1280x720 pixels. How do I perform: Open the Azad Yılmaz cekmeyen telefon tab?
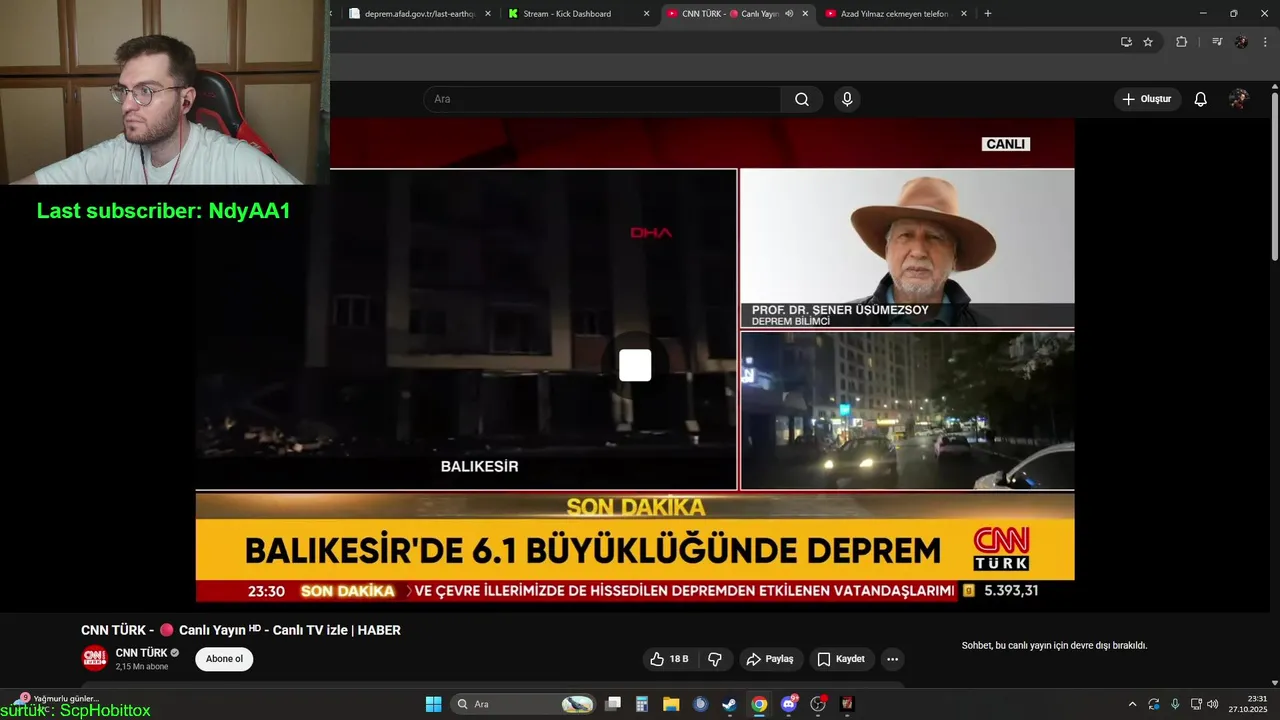(894, 14)
